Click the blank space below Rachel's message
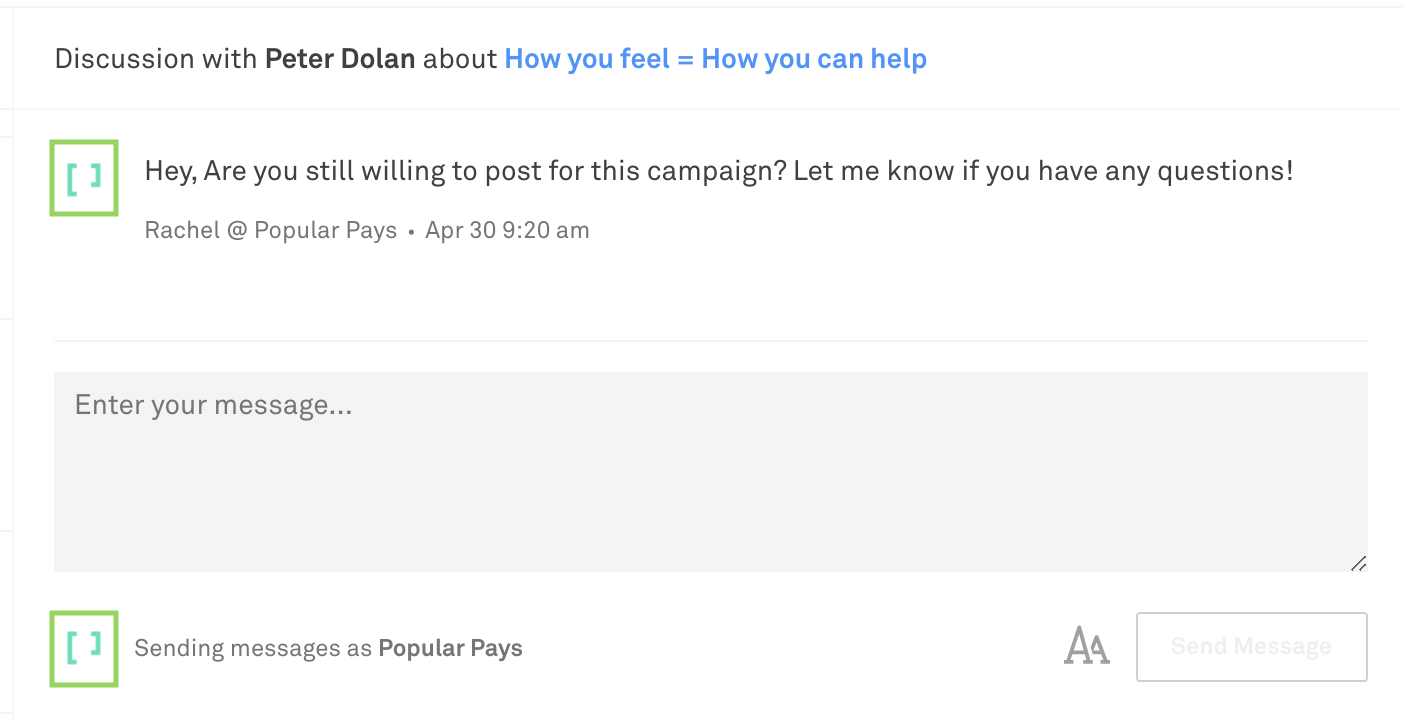This screenshot has height=720, width=1402. click(710, 290)
